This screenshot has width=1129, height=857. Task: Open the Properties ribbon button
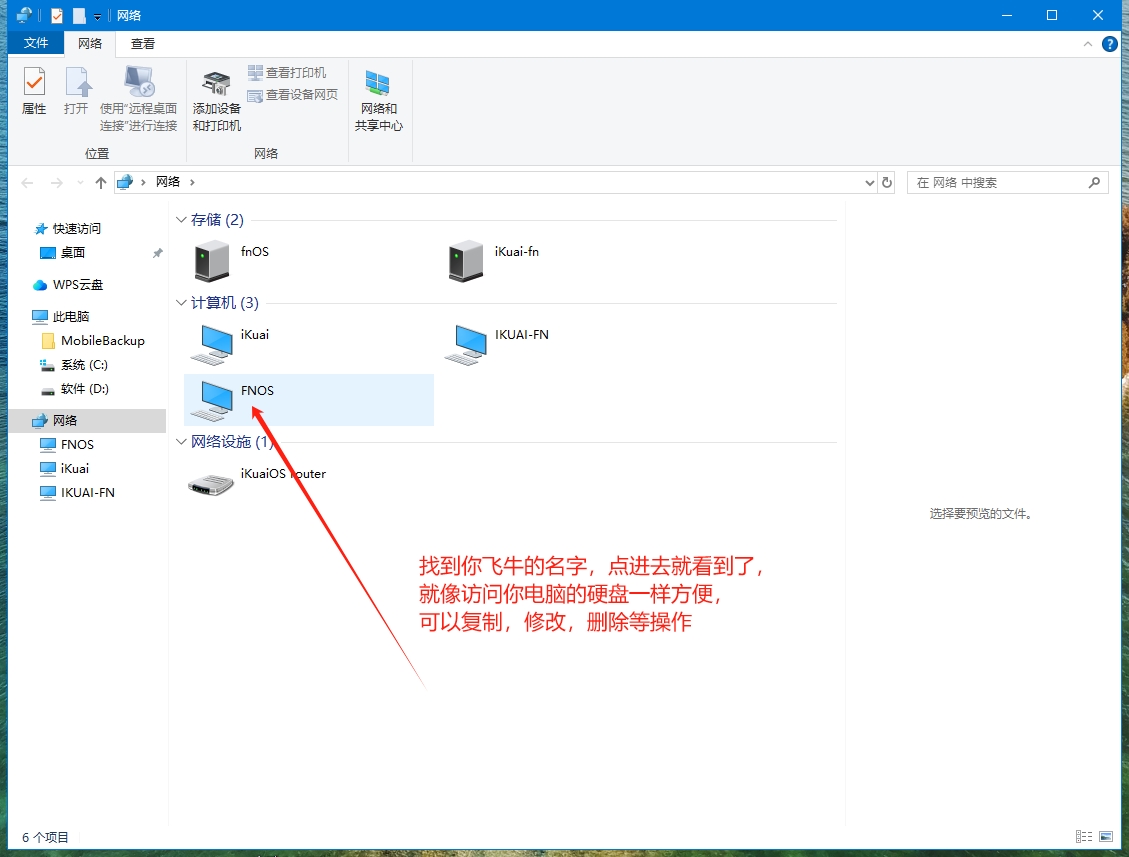click(34, 91)
